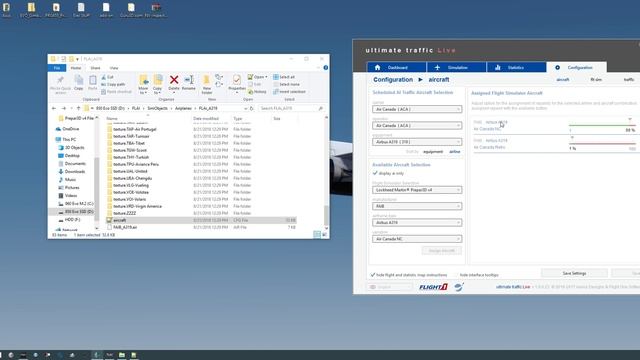Click the FLIGHT1 logo in footer
Image resolution: width=640 pixels, height=360 pixels.
[x=433, y=287]
